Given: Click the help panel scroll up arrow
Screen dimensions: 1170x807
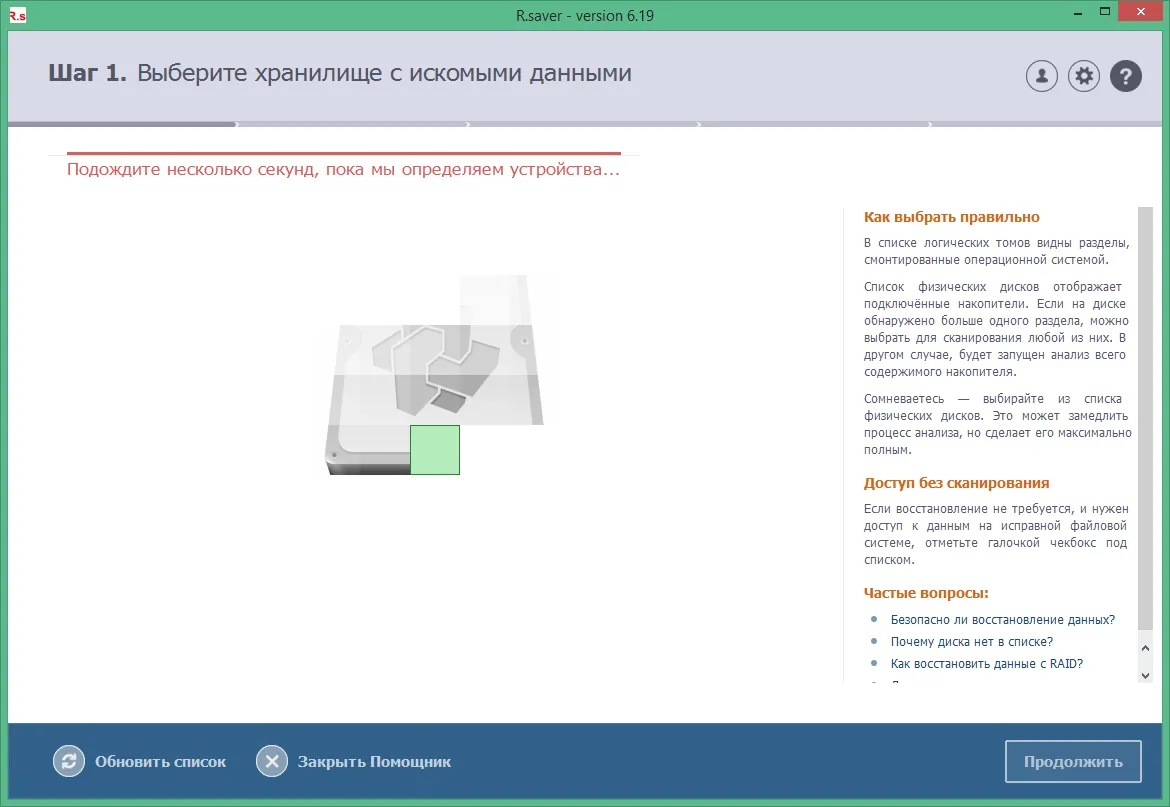Looking at the screenshot, I should click(x=1145, y=648).
